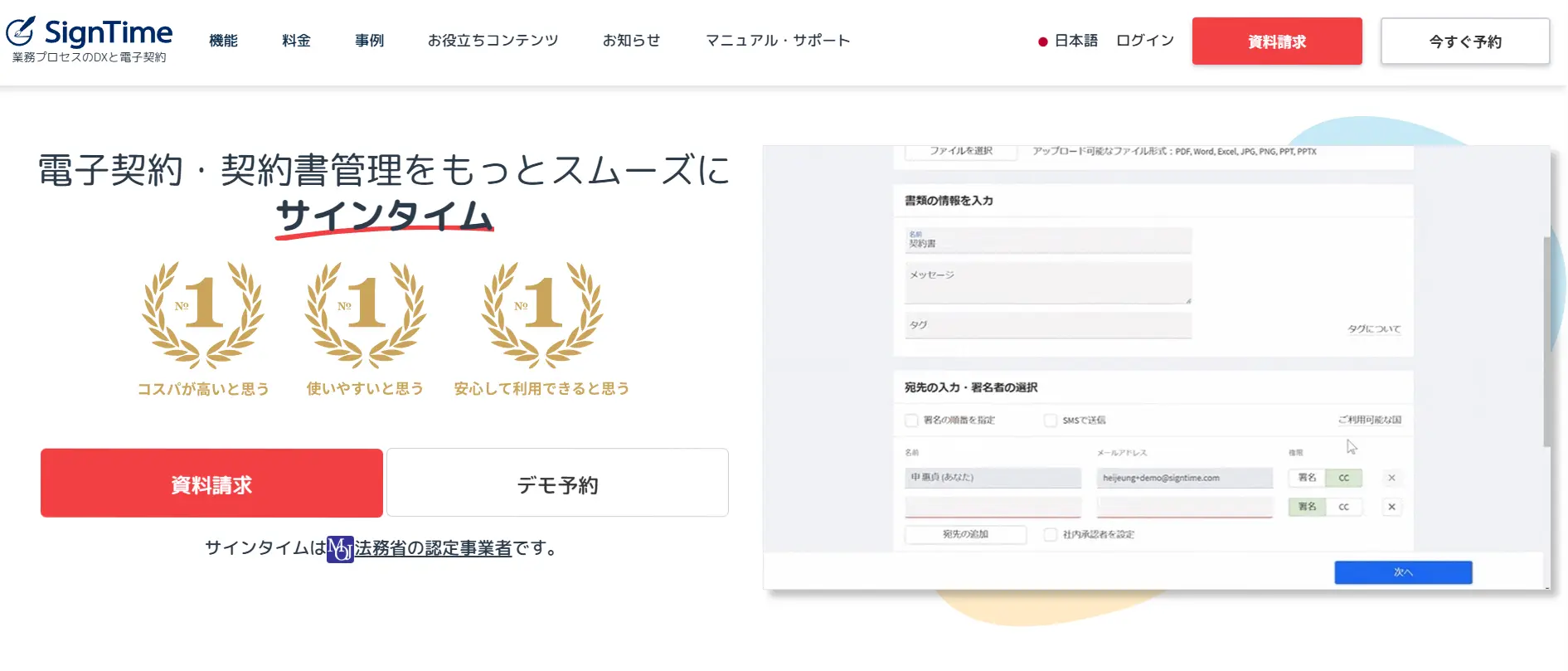The image size is (1568, 671).
Task: Open お役立ちコンテンツ in navigation
Action: [x=493, y=41]
